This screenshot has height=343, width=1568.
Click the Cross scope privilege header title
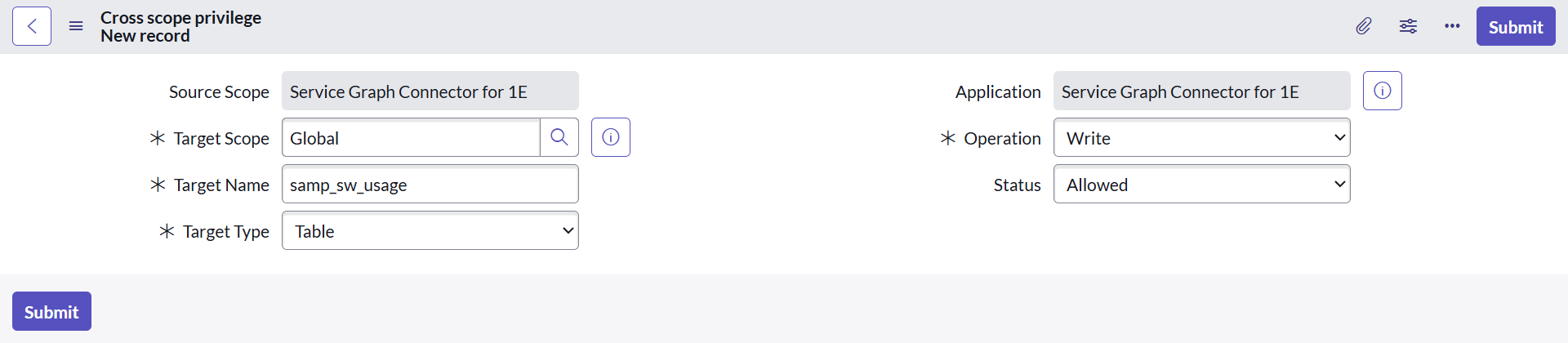point(180,17)
